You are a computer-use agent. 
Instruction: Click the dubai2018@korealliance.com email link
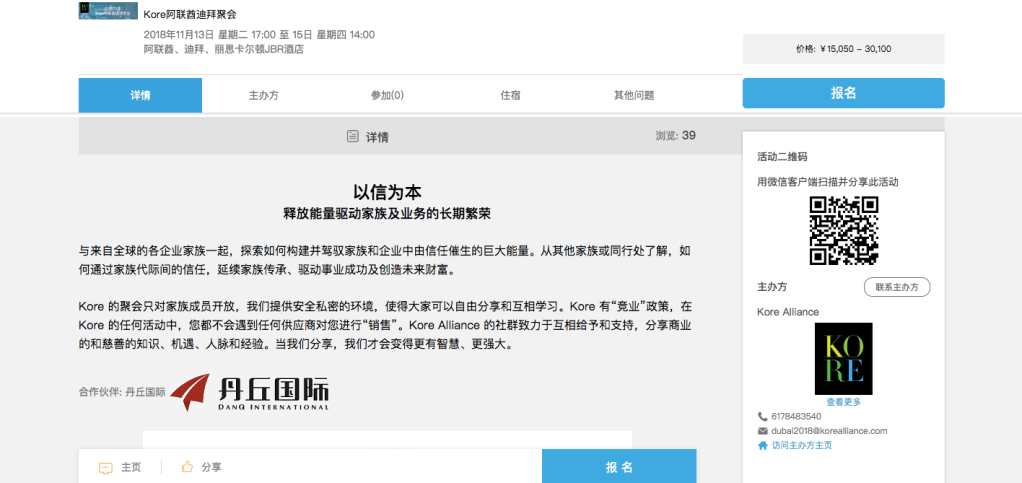tap(829, 431)
